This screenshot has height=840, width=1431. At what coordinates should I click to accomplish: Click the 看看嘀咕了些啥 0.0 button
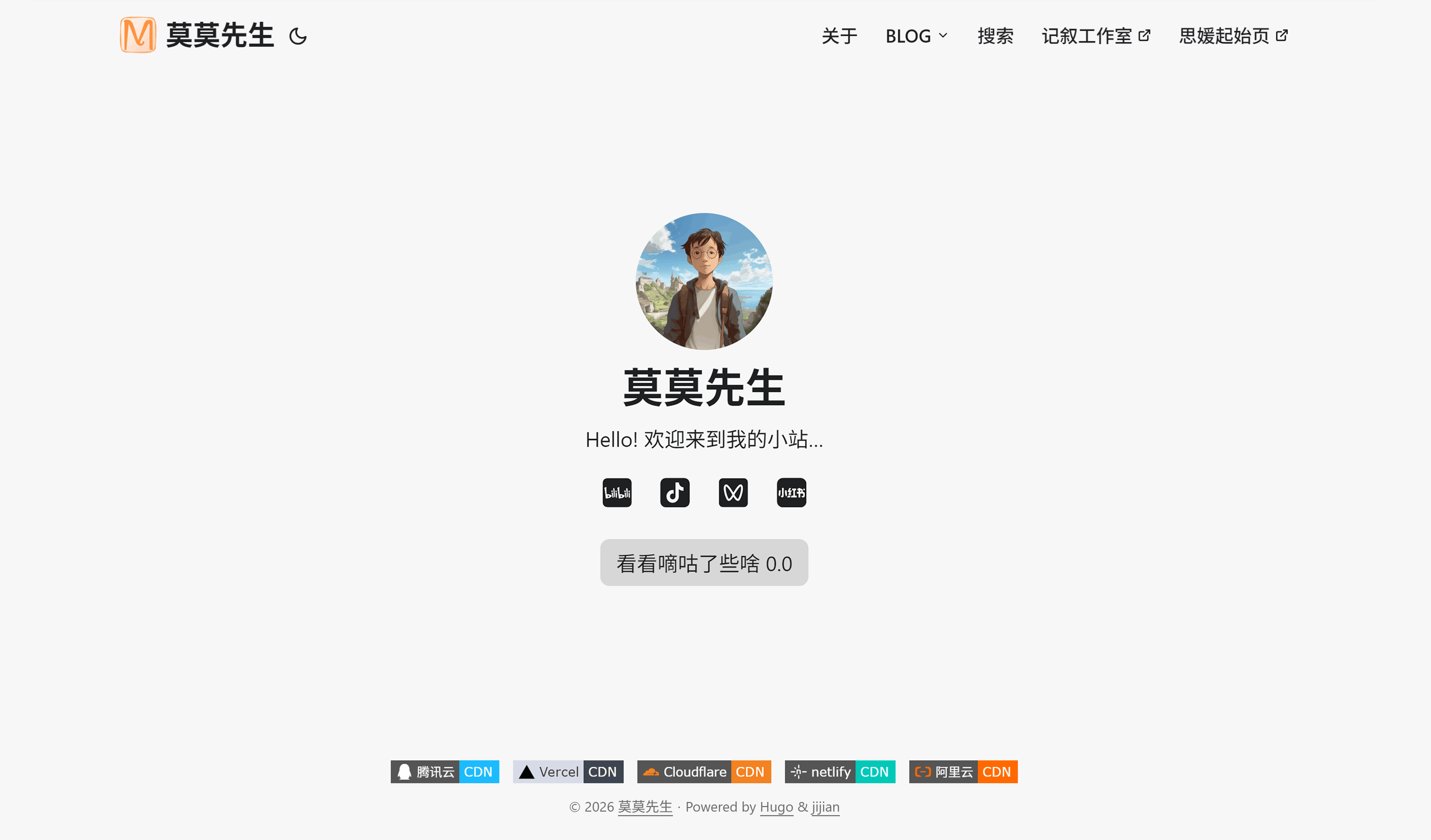[704, 563]
